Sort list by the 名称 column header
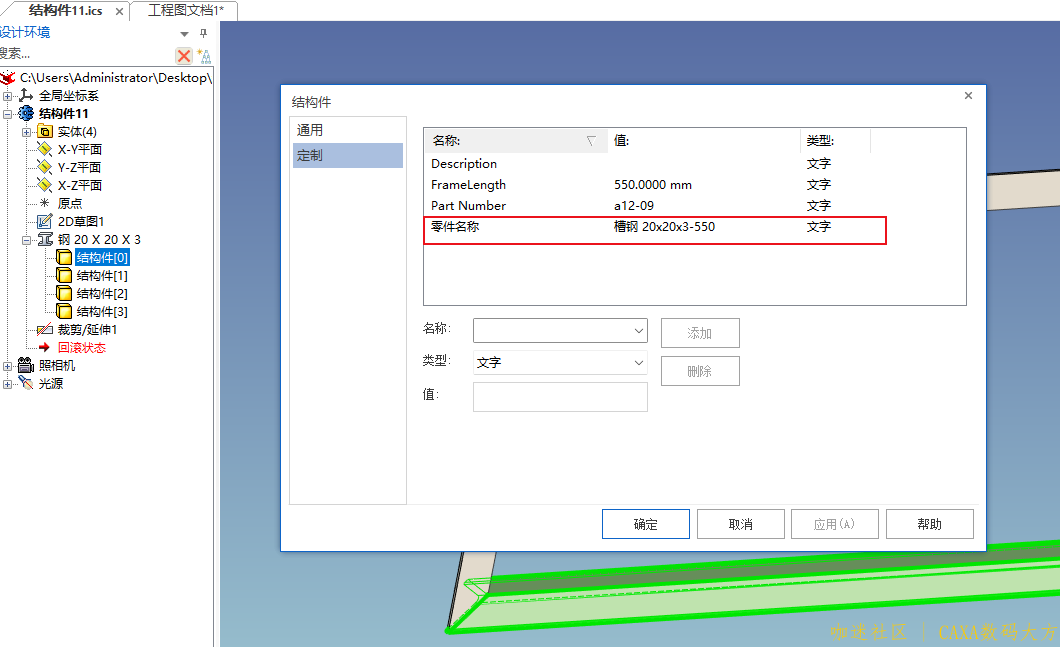This screenshot has width=1060, height=647. (516, 141)
